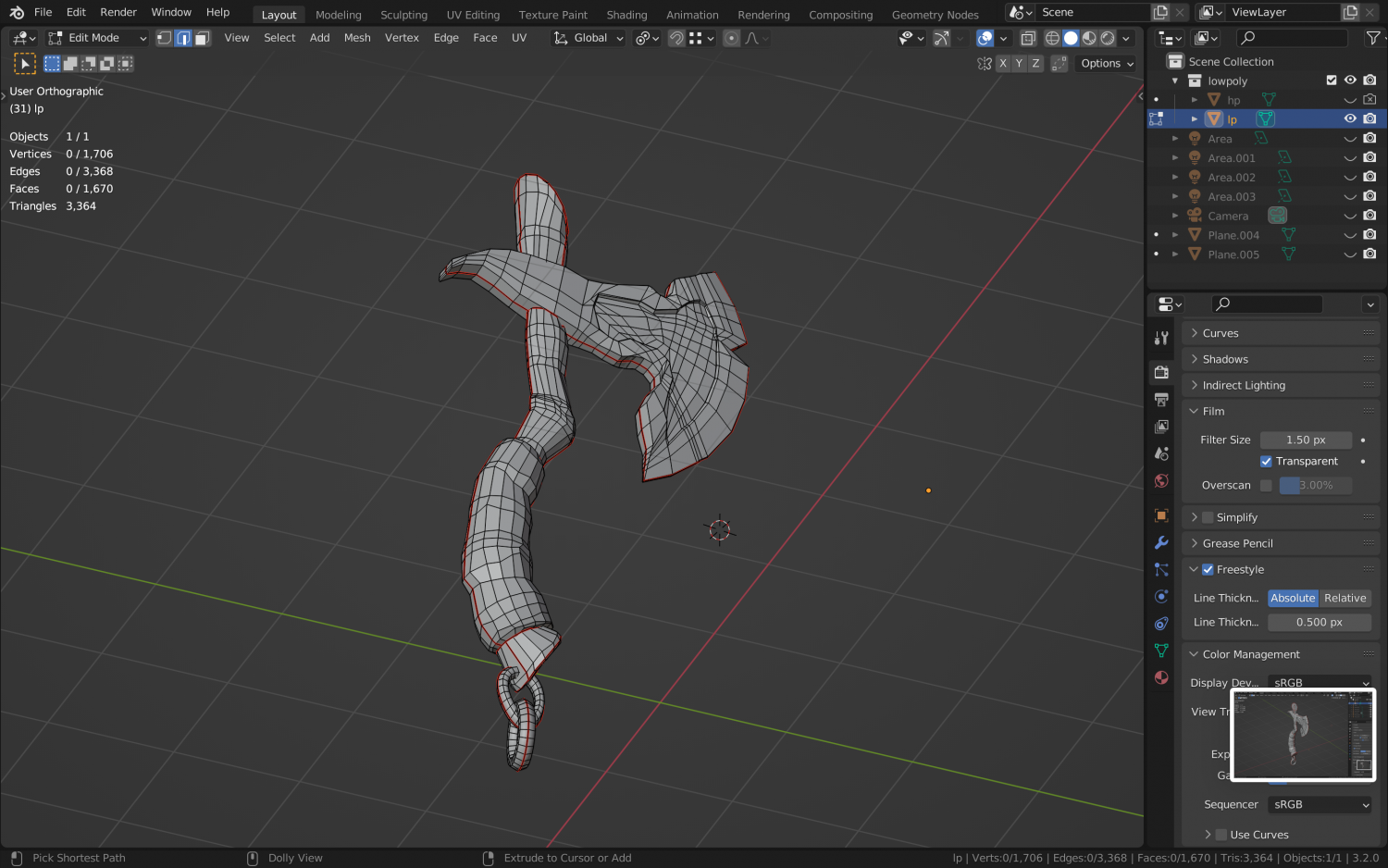Expand the Grease Pencil panel
The width and height of the screenshot is (1388, 868).
[x=1281, y=543]
